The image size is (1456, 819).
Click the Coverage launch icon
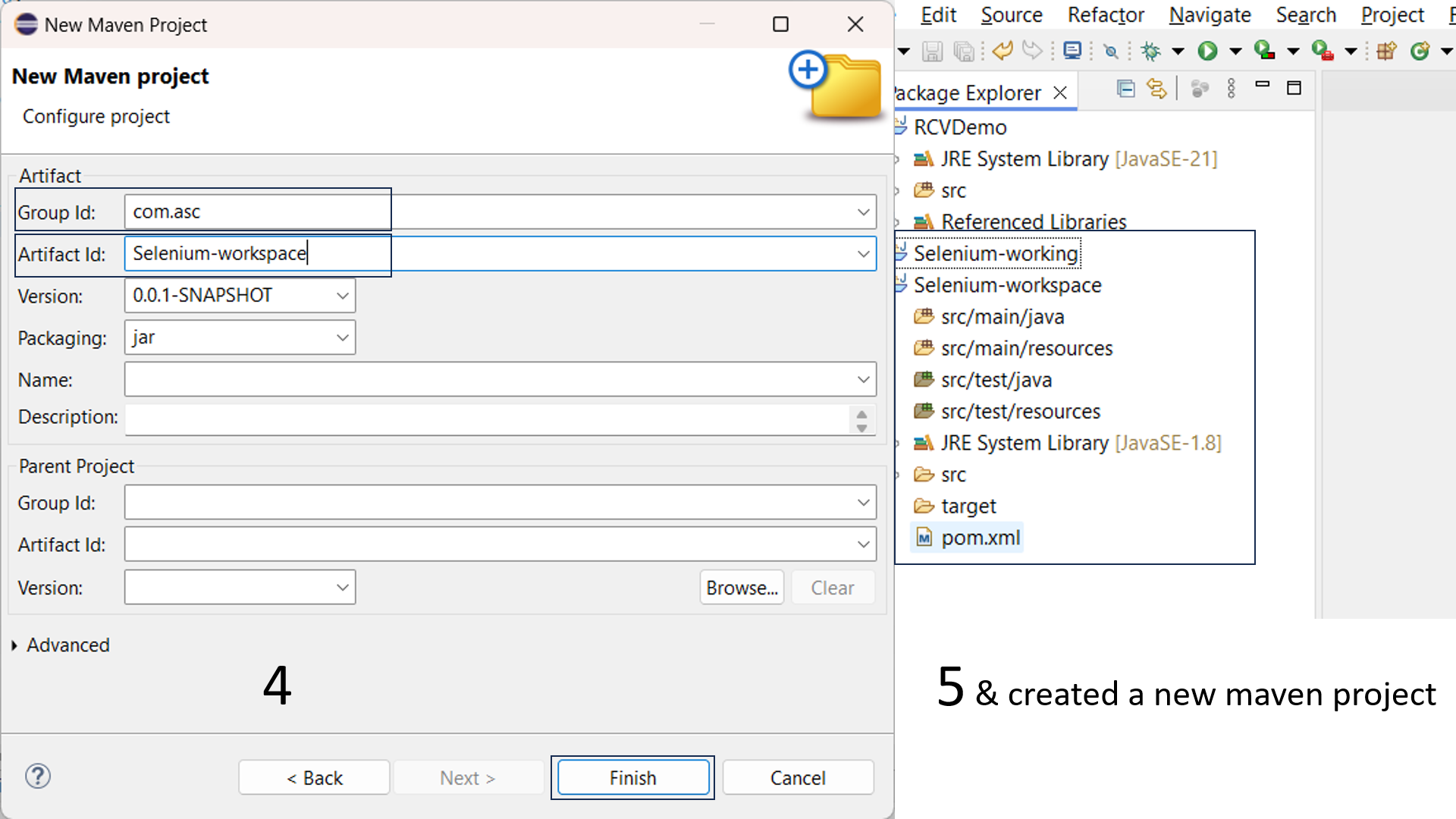(1265, 50)
